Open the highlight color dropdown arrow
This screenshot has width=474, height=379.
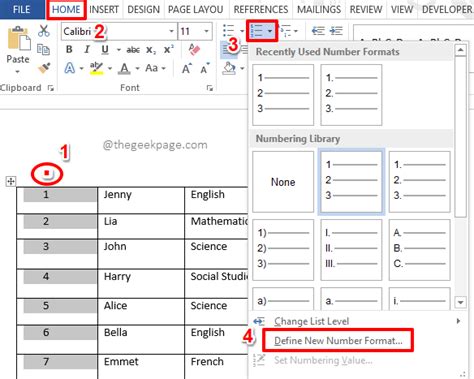[110, 69]
